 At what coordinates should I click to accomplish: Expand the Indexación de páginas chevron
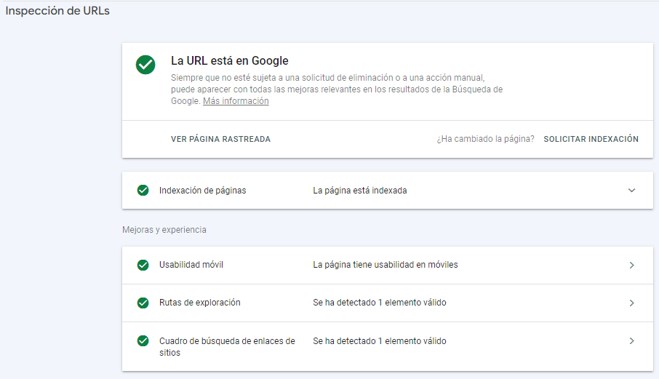coord(631,190)
